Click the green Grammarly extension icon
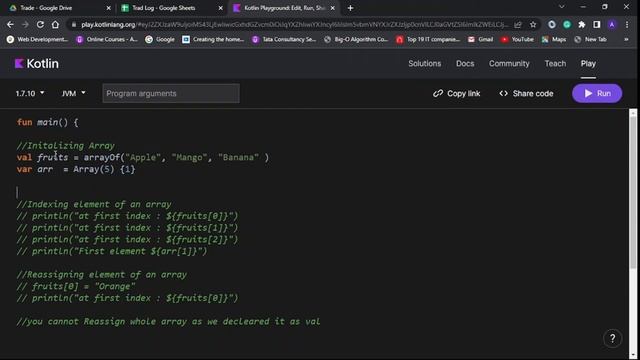640x360 pixels. 567,24
